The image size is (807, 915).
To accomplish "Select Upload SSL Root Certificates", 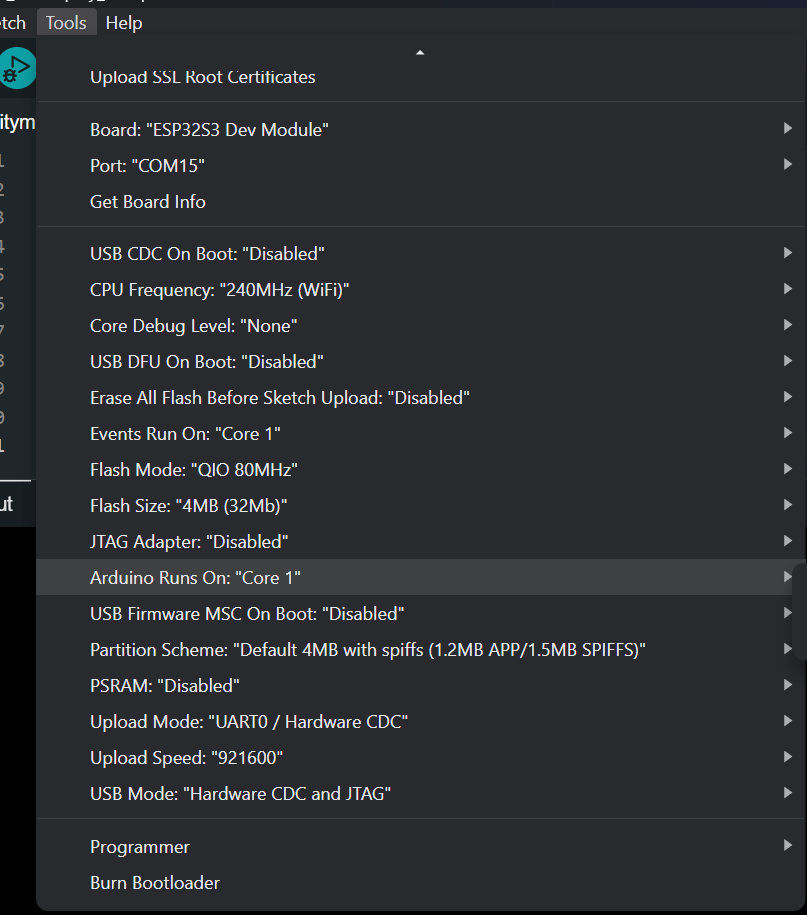I will click(x=420, y=77).
